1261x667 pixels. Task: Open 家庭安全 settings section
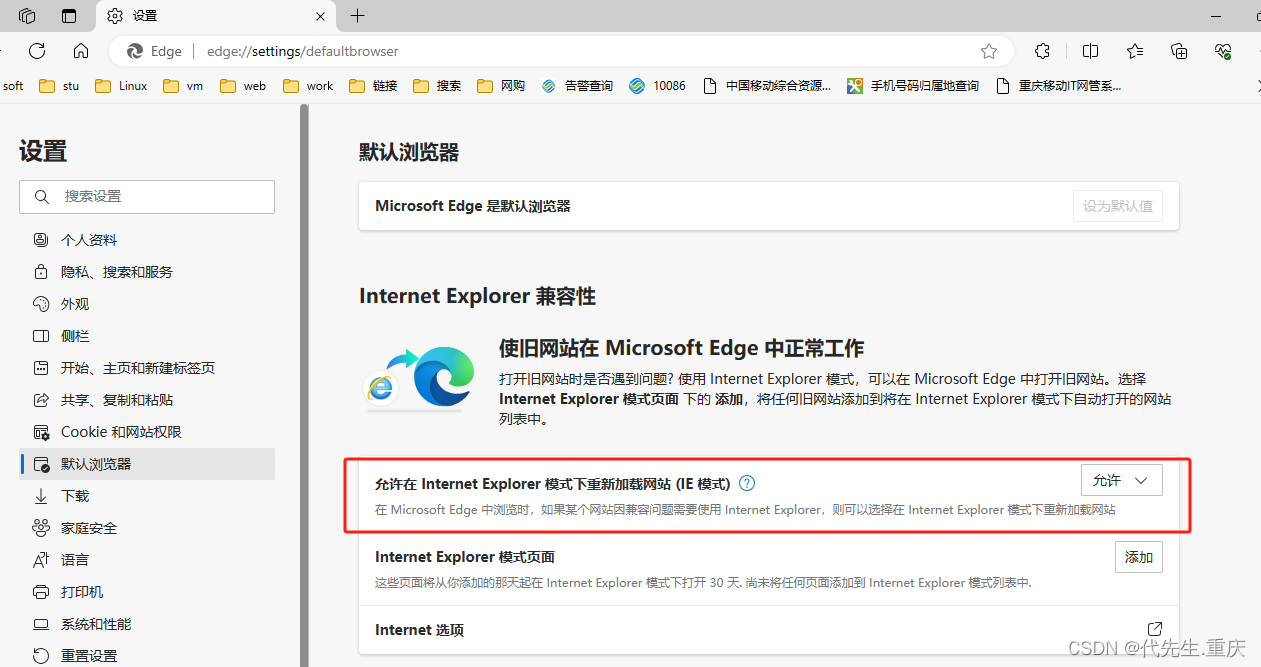(x=147, y=528)
